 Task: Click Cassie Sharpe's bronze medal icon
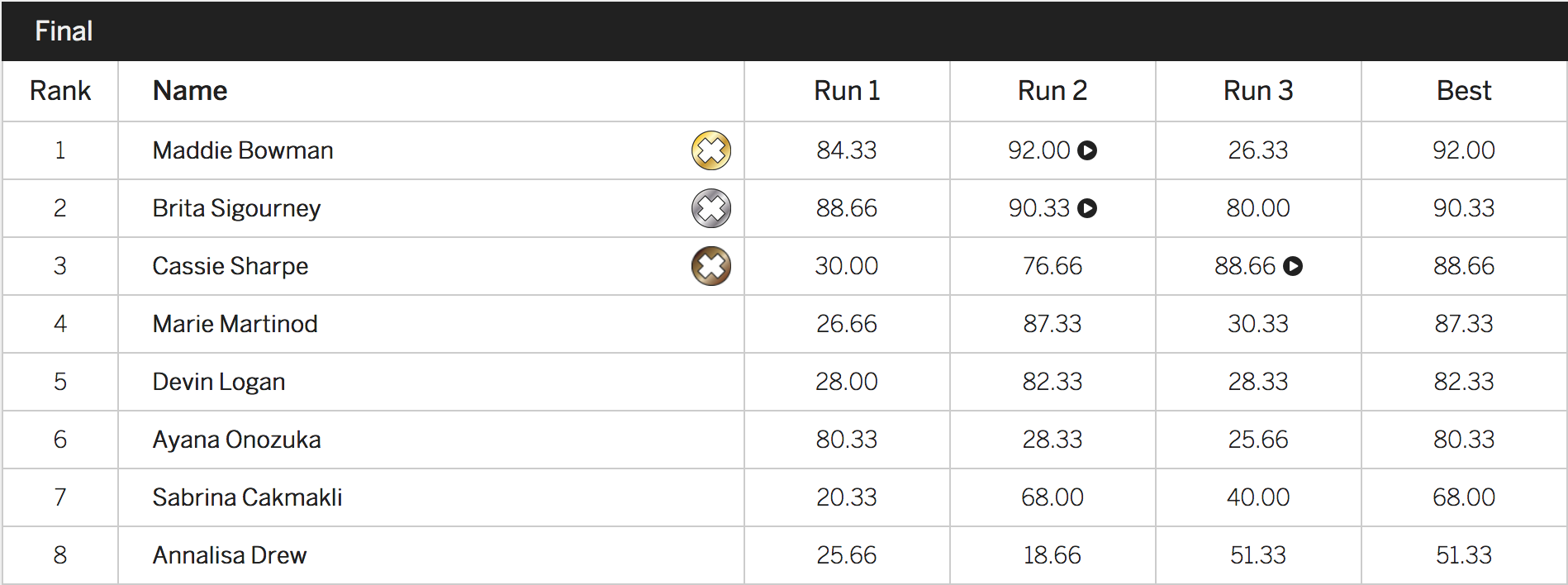pyautogui.click(x=710, y=266)
